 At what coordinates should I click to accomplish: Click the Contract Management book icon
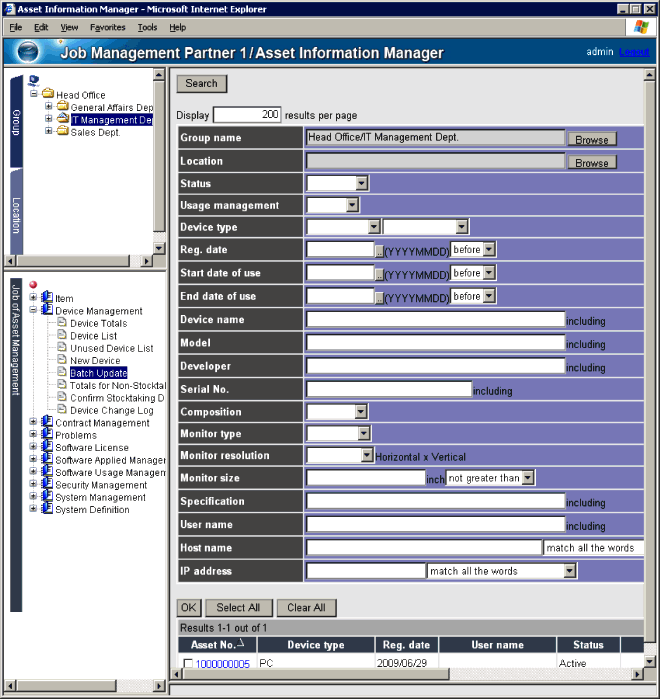coord(47,423)
